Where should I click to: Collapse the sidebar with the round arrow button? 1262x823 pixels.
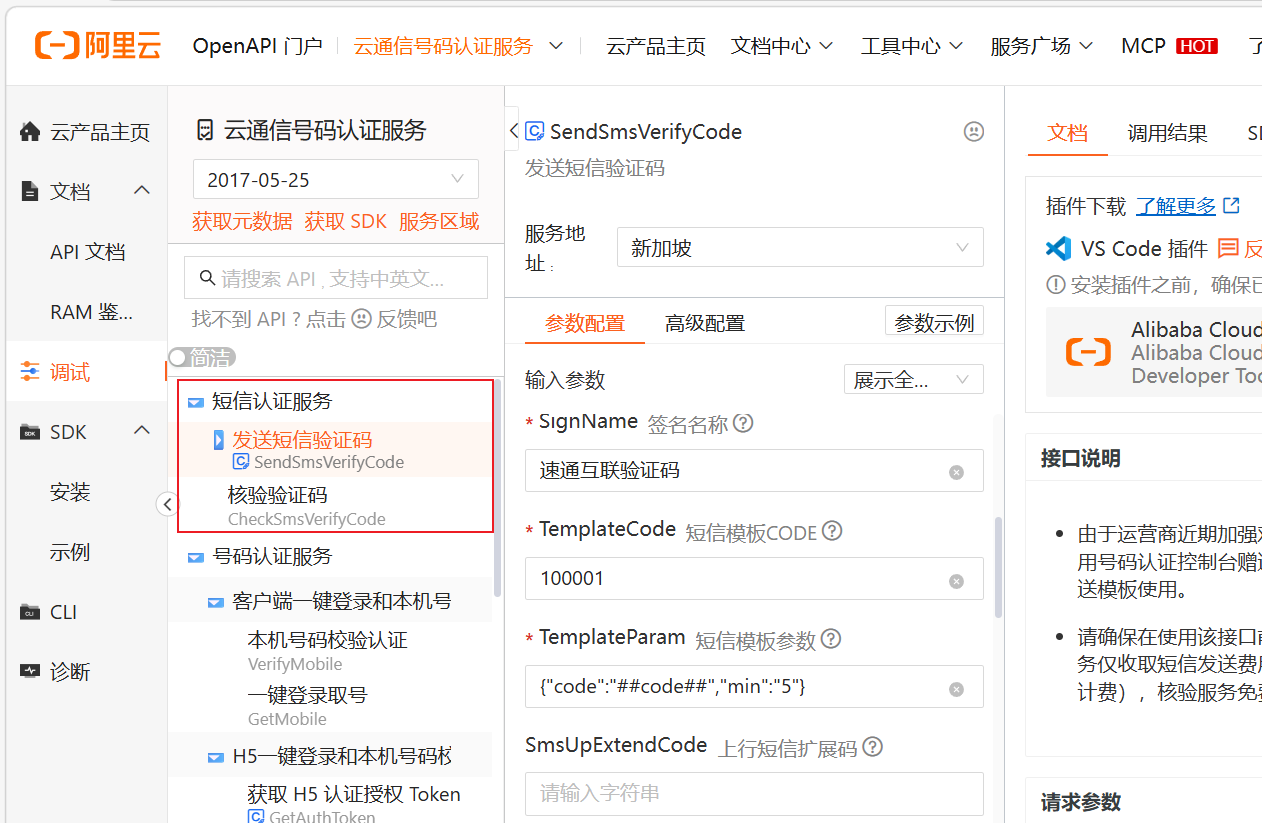[x=168, y=504]
